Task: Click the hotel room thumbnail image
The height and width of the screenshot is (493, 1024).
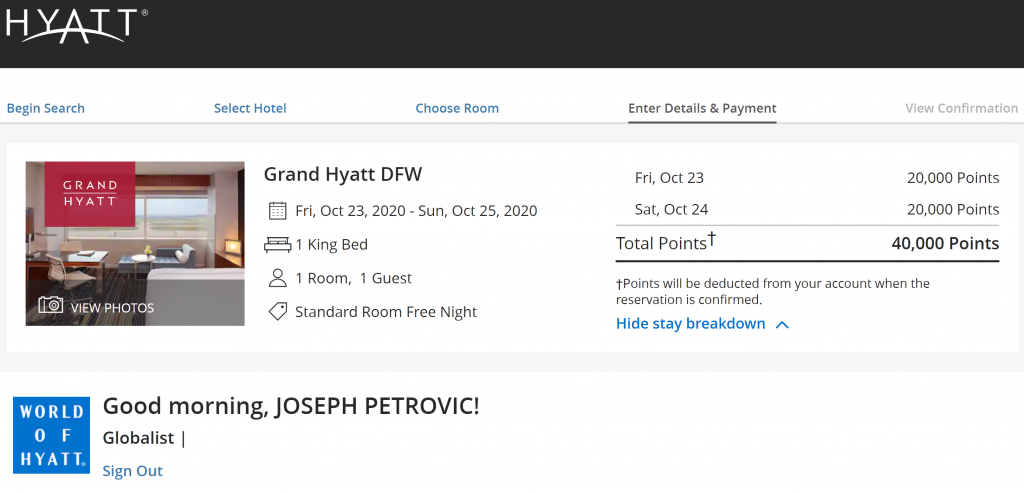Action: pyautogui.click(x=135, y=244)
